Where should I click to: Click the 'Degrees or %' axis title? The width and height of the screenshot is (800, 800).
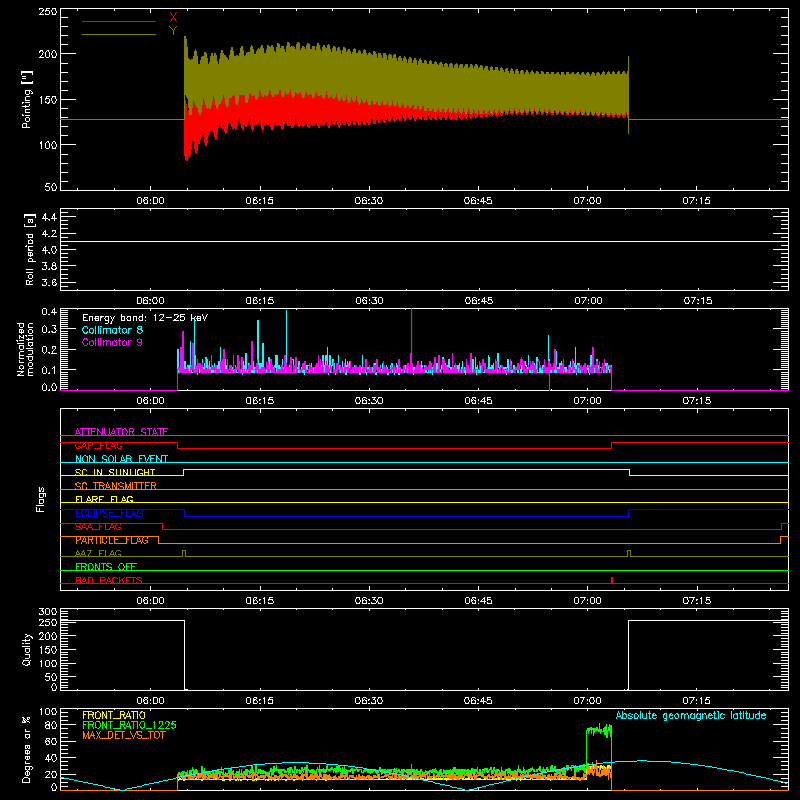27,749
